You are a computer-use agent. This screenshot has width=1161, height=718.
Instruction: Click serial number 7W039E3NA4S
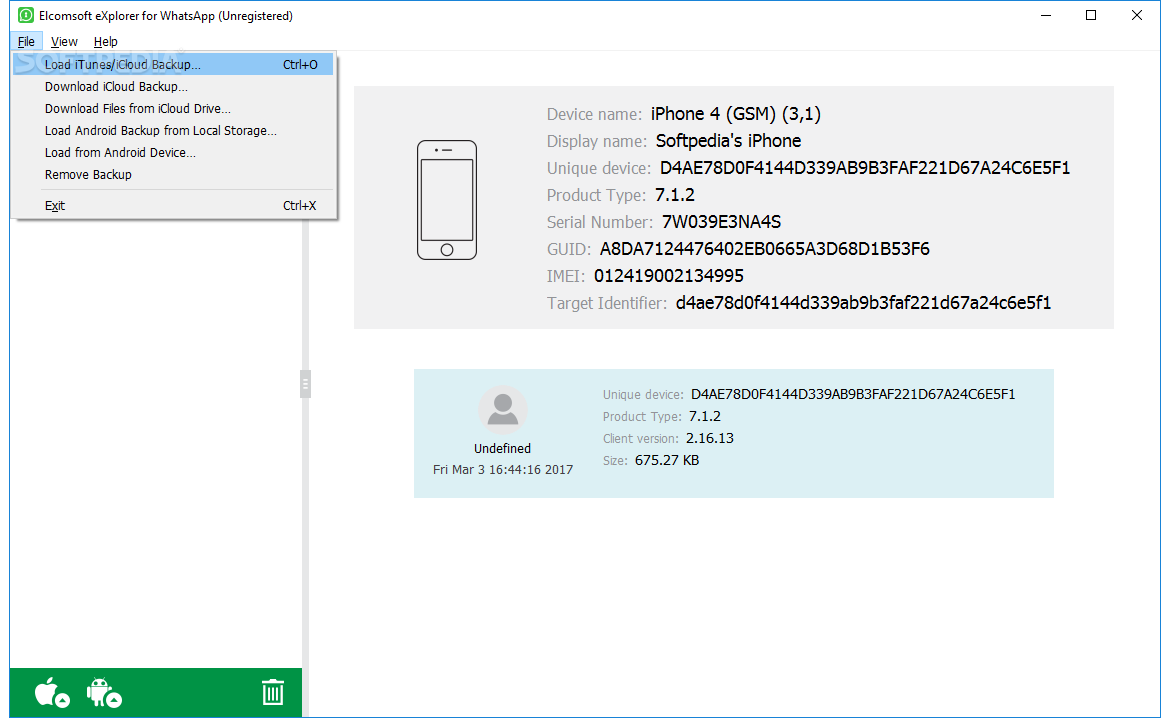(x=721, y=222)
